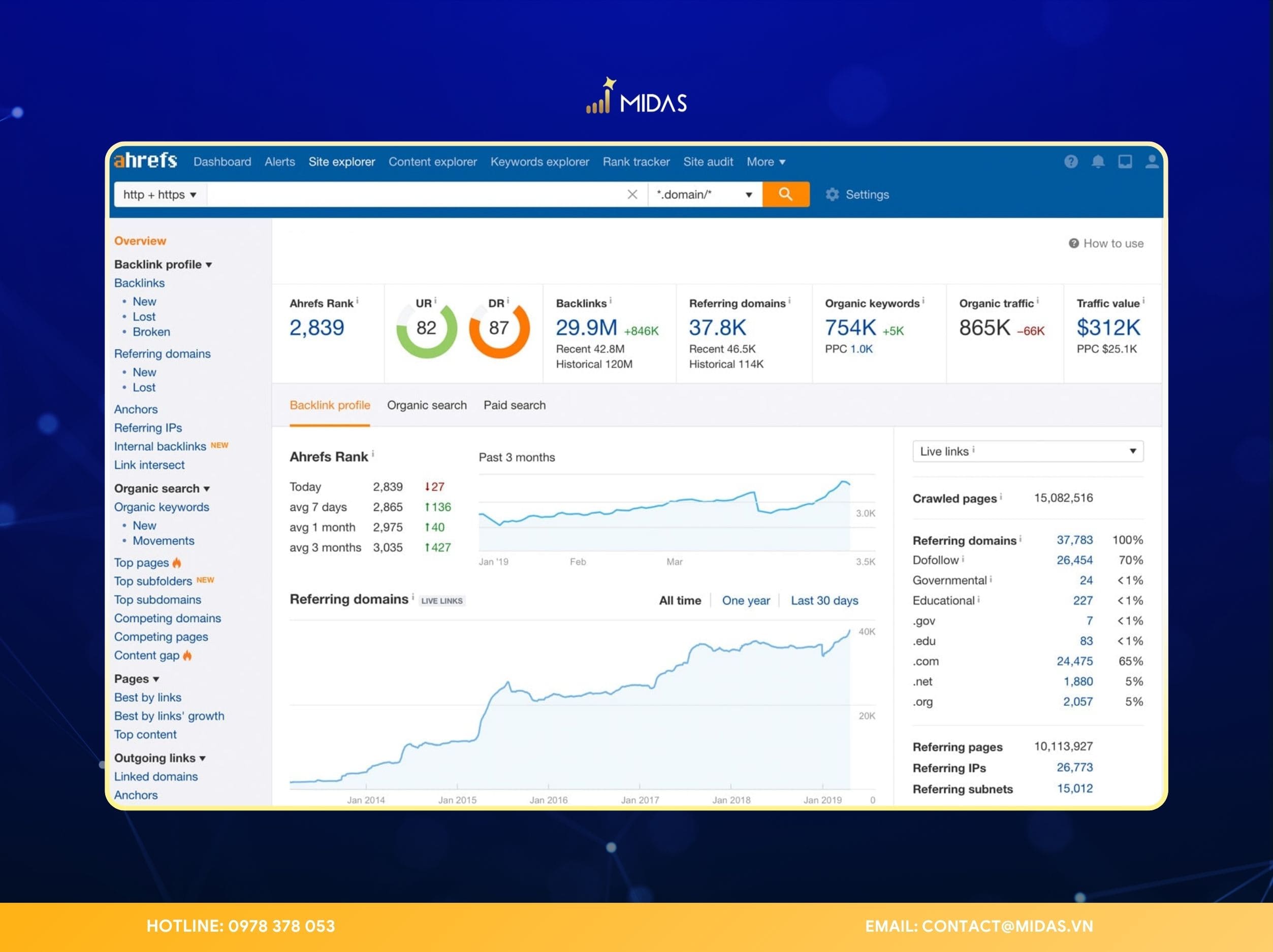1273x952 pixels.
Task: Open Rank tracker in top navigation
Action: (x=636, y=161)
